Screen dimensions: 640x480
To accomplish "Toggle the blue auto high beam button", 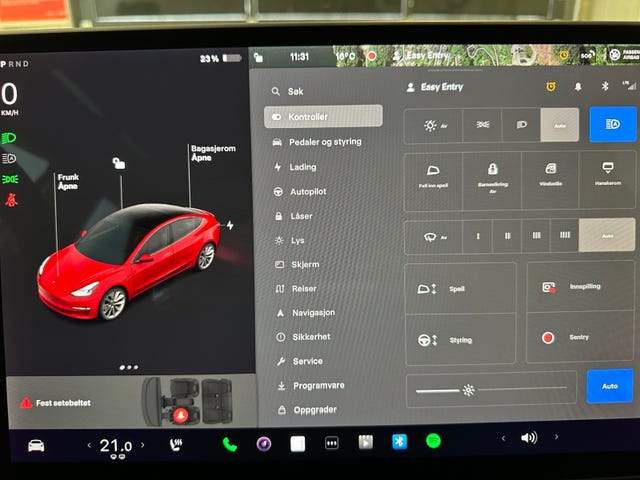I will pyautogui.click(x=613, y=124).
